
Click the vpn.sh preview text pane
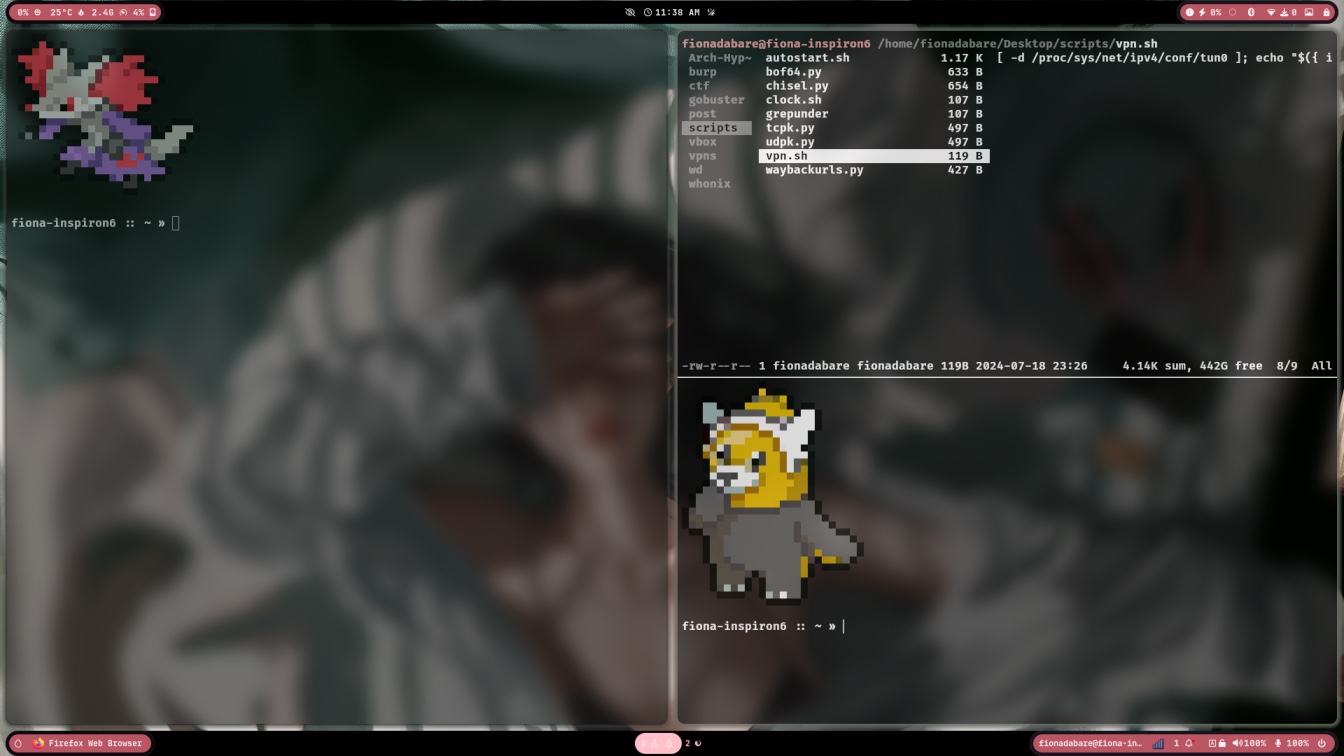[1165, 58]
